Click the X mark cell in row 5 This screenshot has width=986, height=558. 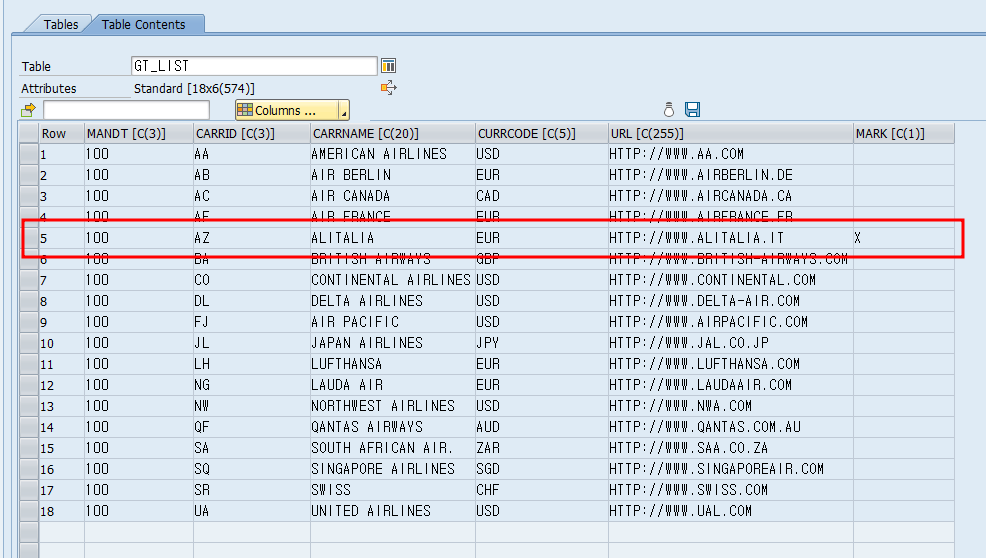pos(904,238)
